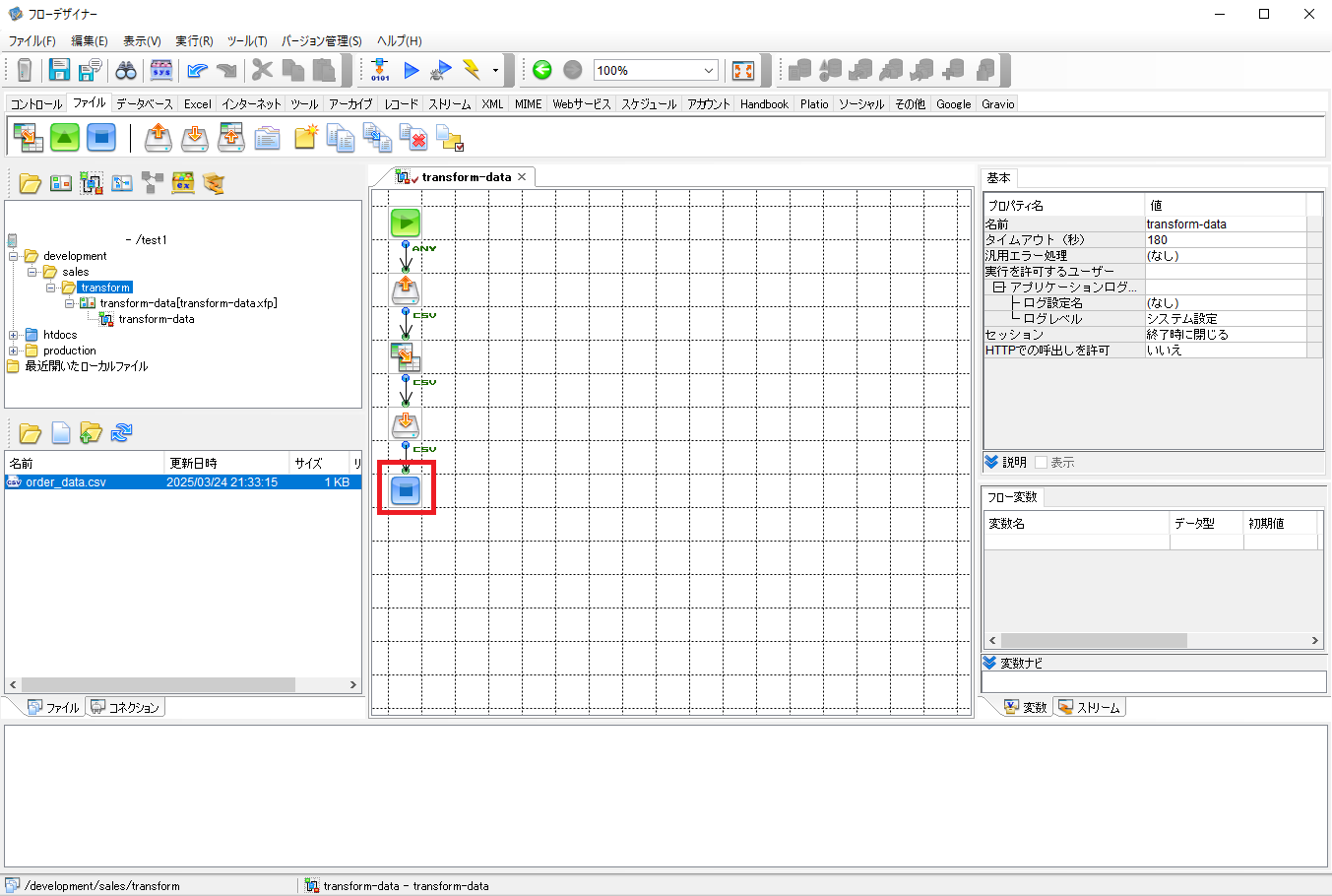The image size is (1332, 896).
Task: Click the orange fit-to-screen icon
Action: point(743,70)
